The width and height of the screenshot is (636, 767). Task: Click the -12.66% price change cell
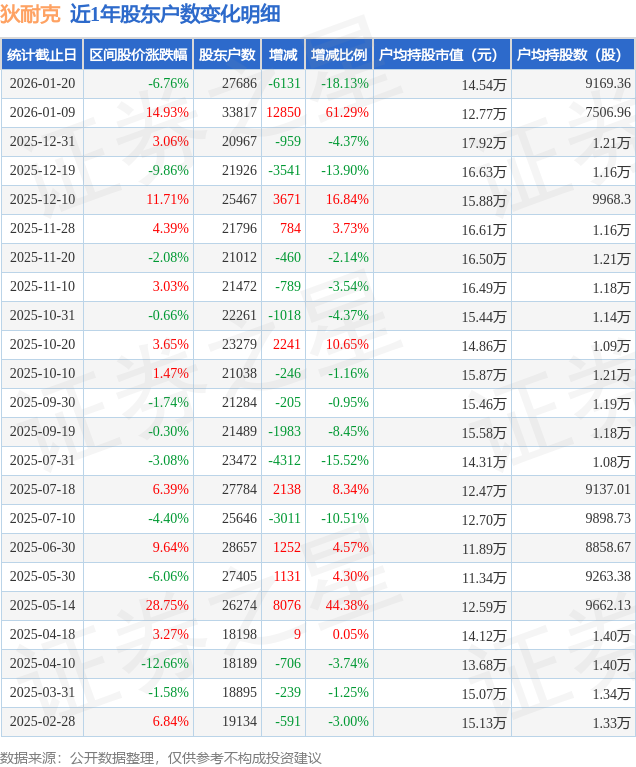click(165, 664)
